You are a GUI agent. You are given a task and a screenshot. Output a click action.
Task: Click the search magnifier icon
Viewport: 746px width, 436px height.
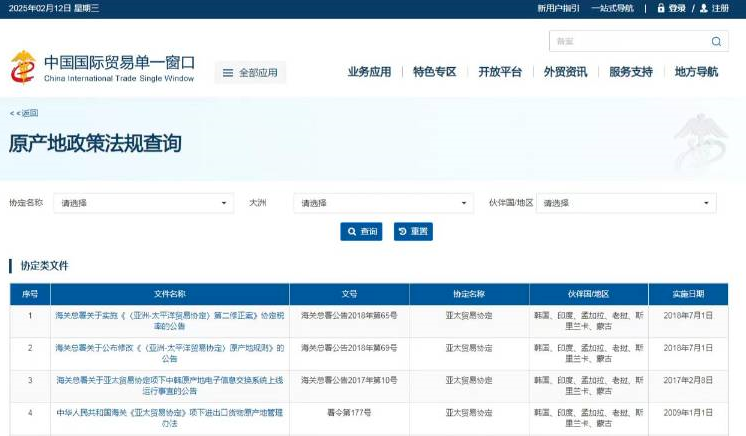tap(716, 41)
